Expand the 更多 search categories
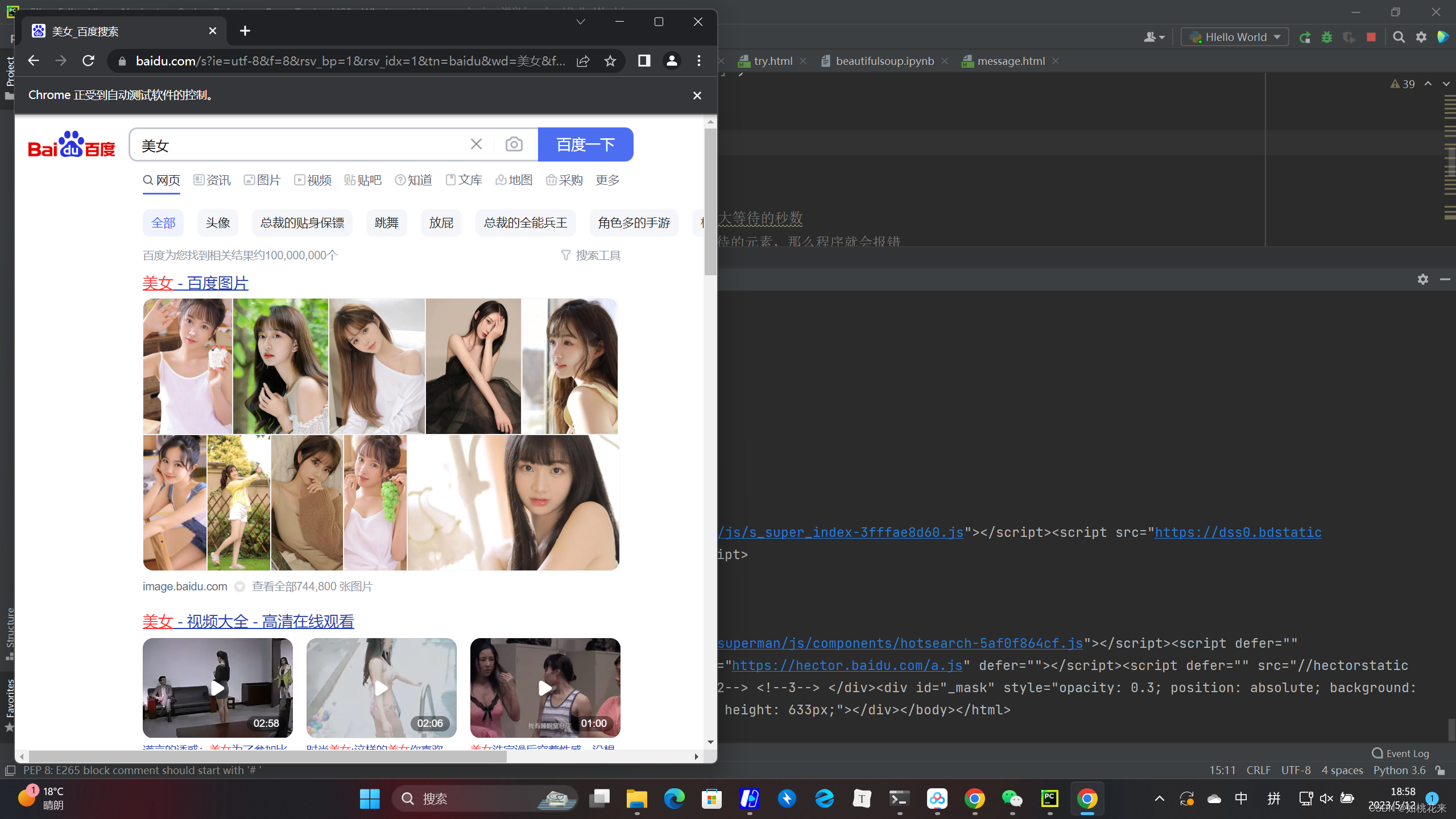 point(607,180)
